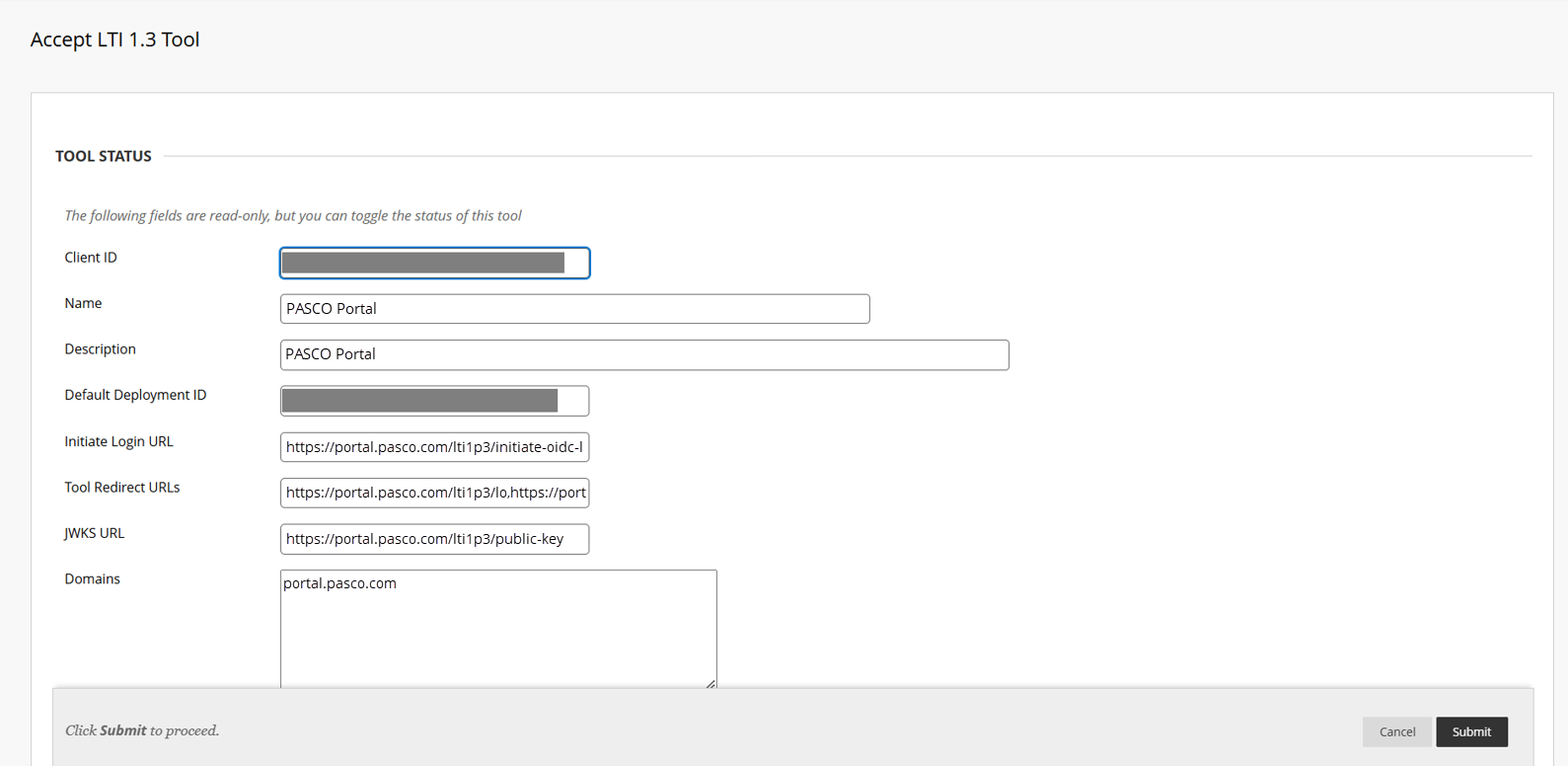
Task: Click the Cancel button
Action: pyautogui.click(x=1396, y=731)
